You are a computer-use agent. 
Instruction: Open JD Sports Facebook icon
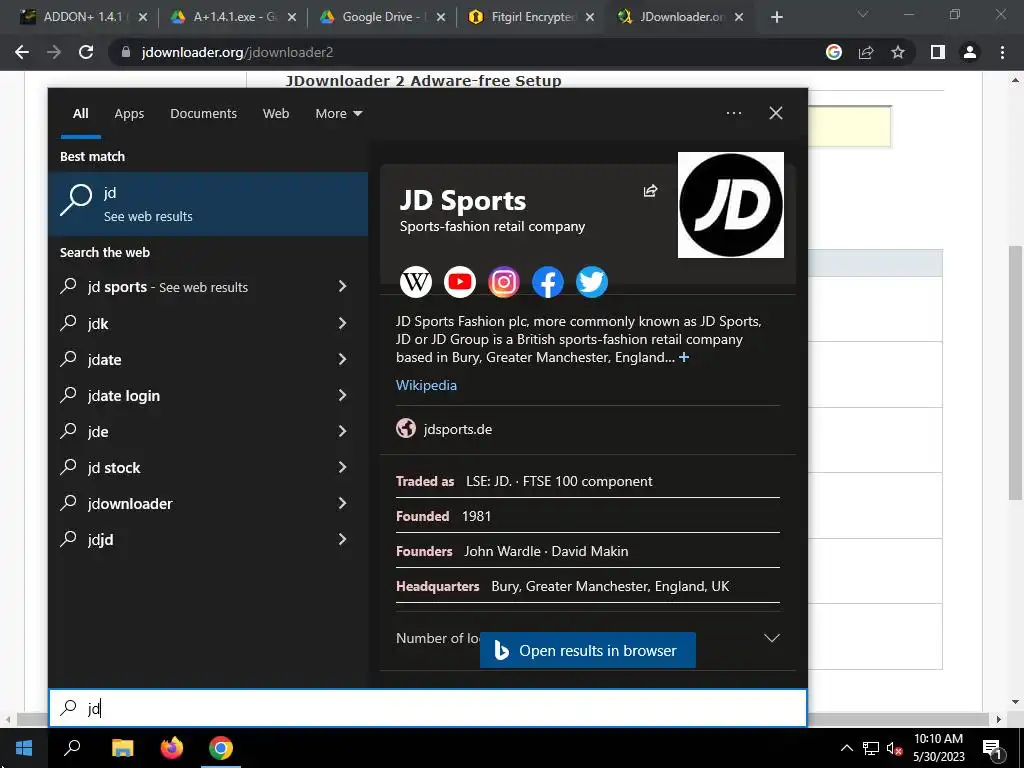tap(547, 282)
